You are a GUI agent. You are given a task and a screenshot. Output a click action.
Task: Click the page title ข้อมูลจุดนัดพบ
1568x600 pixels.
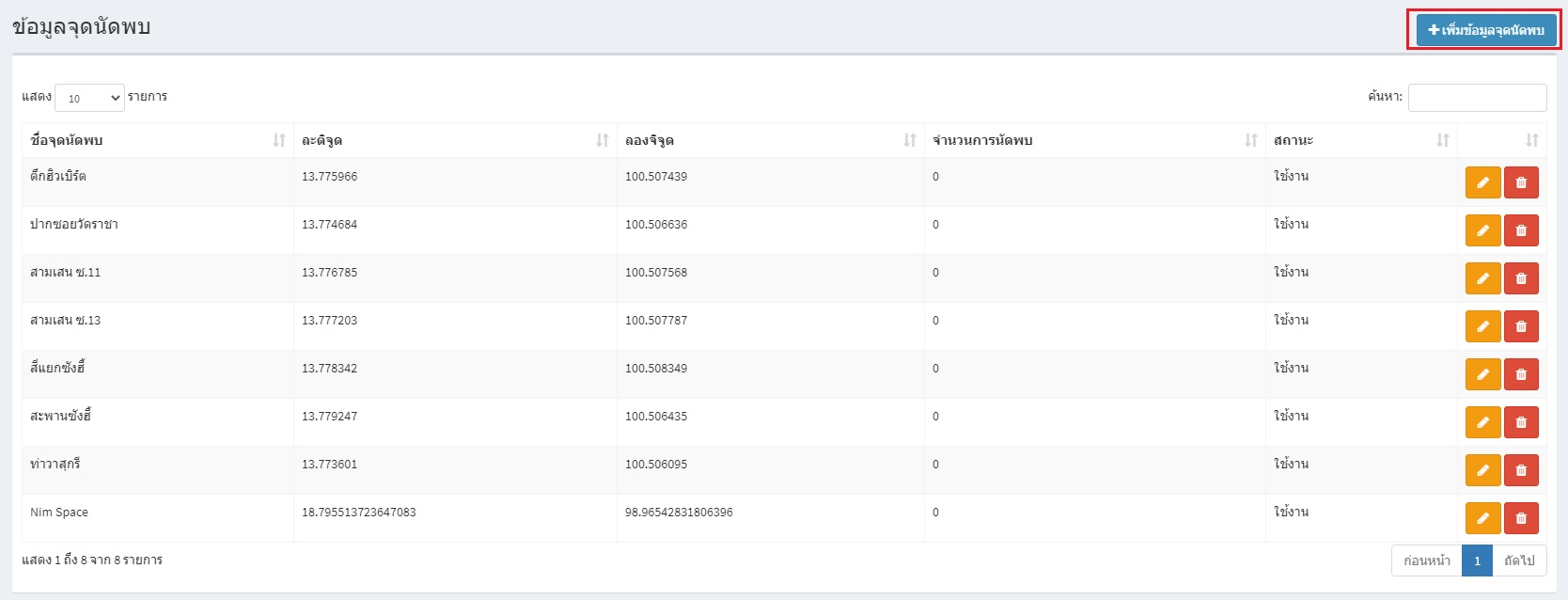click(82, 26)
